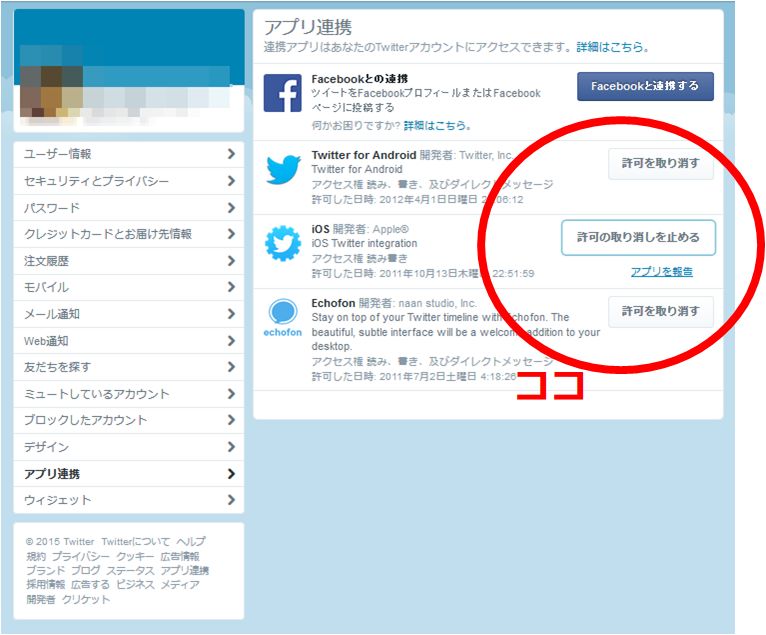766x635 pixels.
Task: Open the ブログ footer link
Action: pyautogui.click(x=85, y=571)
